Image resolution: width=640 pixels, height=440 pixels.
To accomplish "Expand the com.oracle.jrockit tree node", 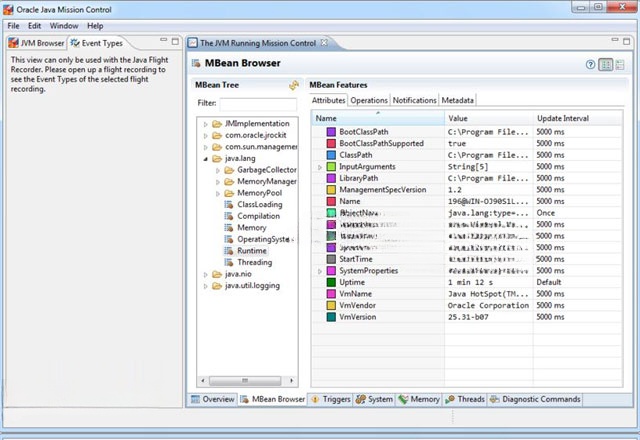I will [x=206, y=136].
